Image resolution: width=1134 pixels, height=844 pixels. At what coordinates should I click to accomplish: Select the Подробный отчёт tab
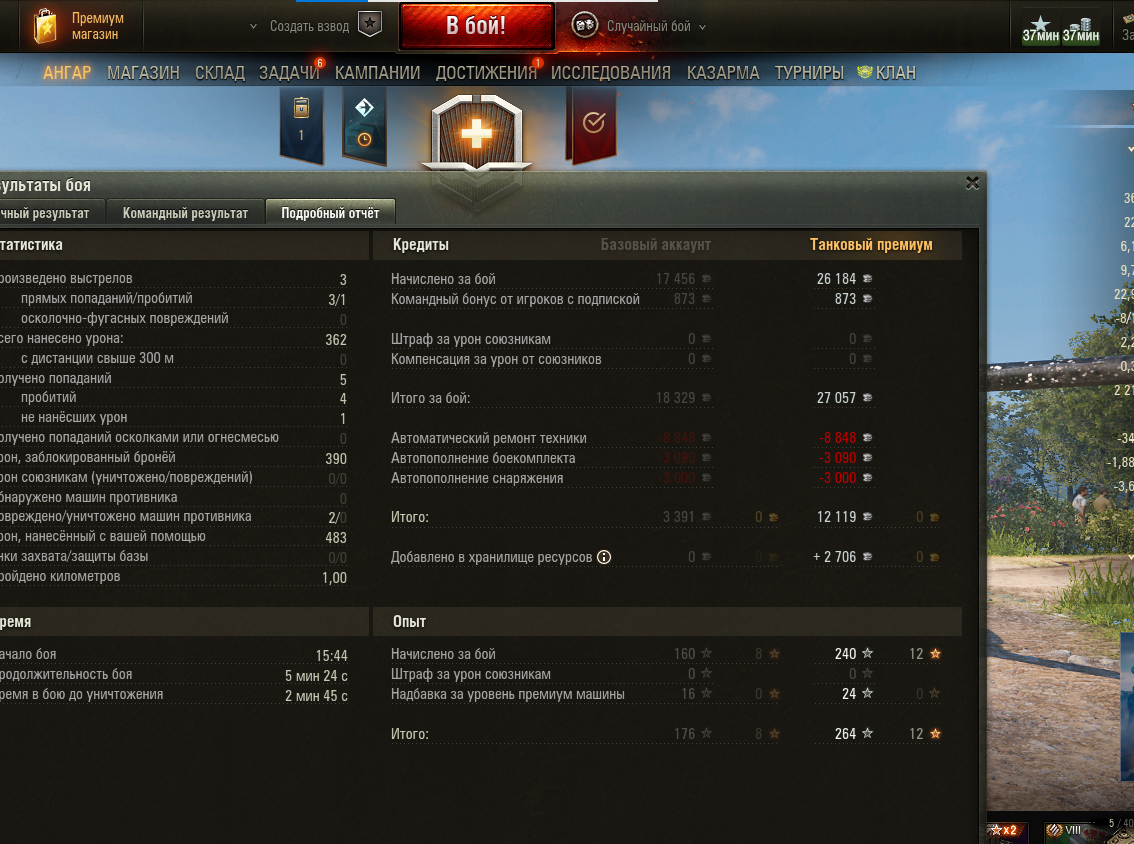[x=330, y=213]
